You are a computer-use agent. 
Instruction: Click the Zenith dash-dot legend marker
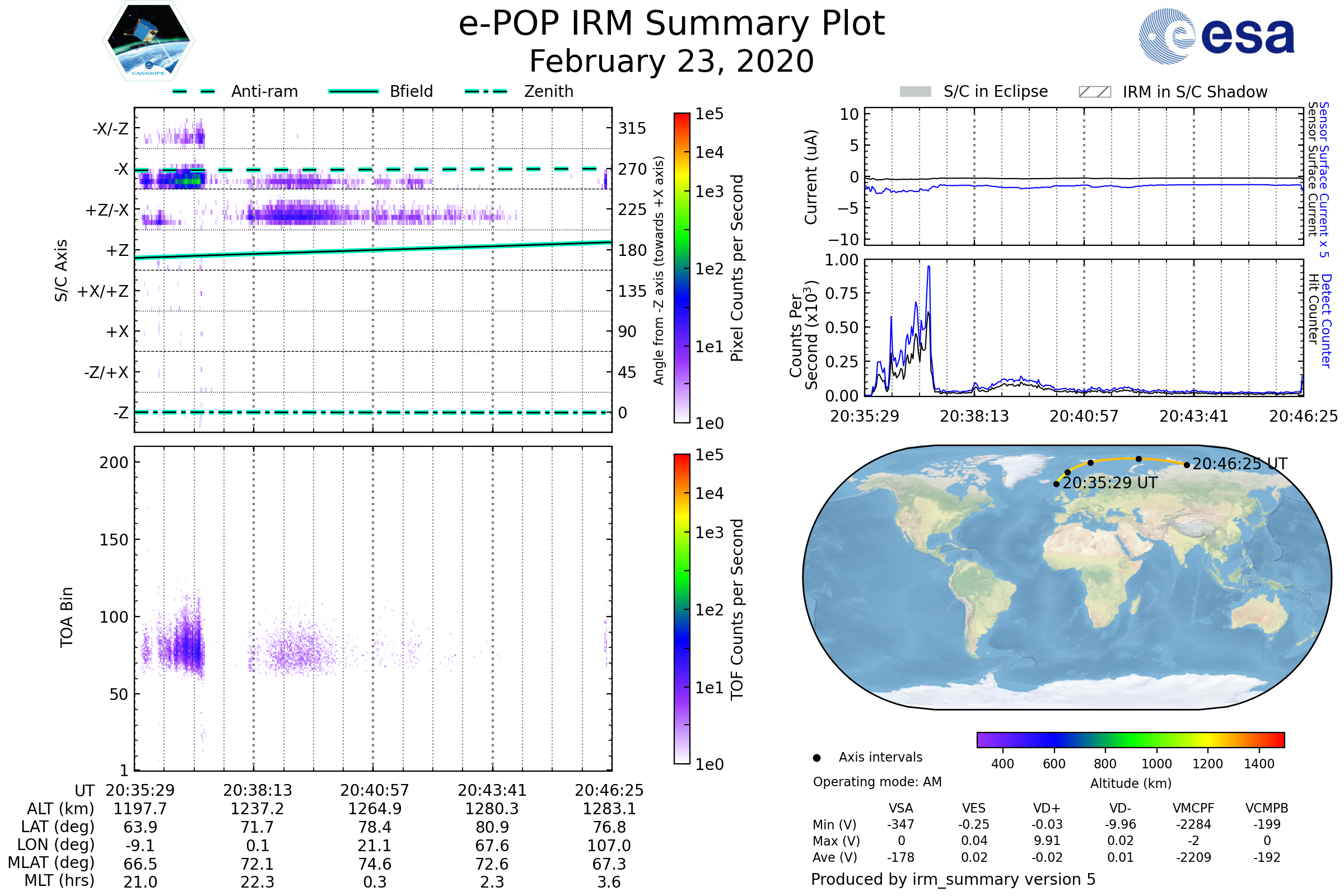tap(486, 91)
